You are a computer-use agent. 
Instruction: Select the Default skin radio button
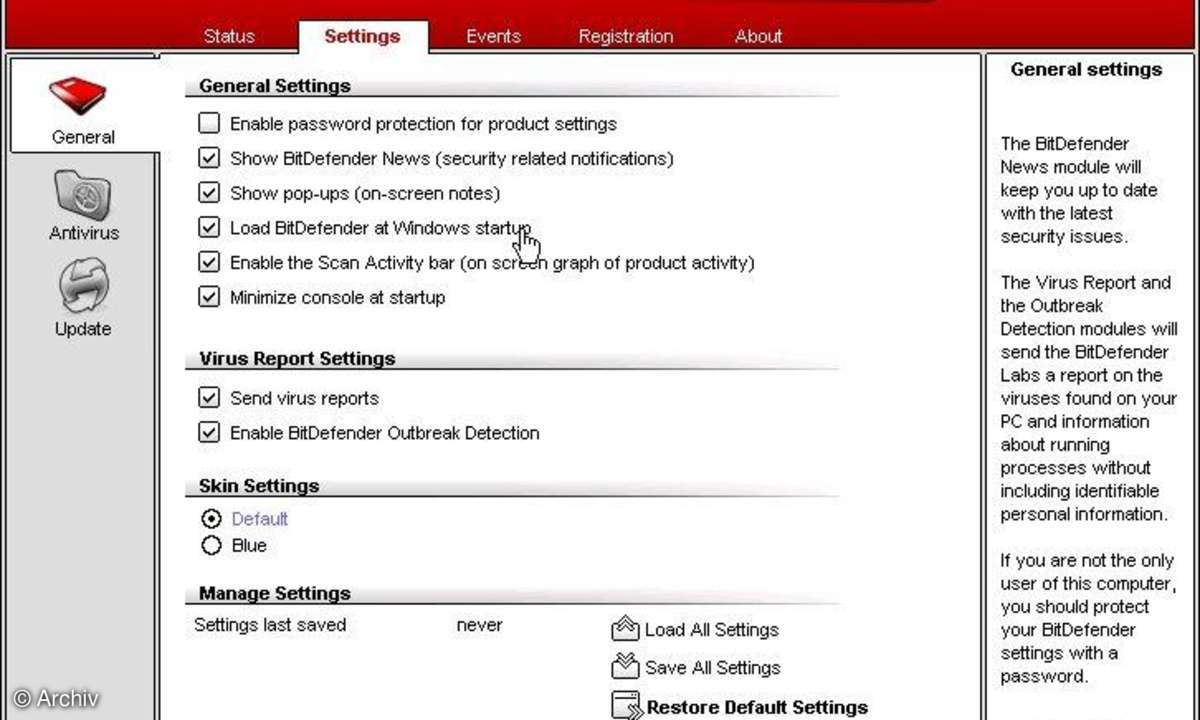211,519
